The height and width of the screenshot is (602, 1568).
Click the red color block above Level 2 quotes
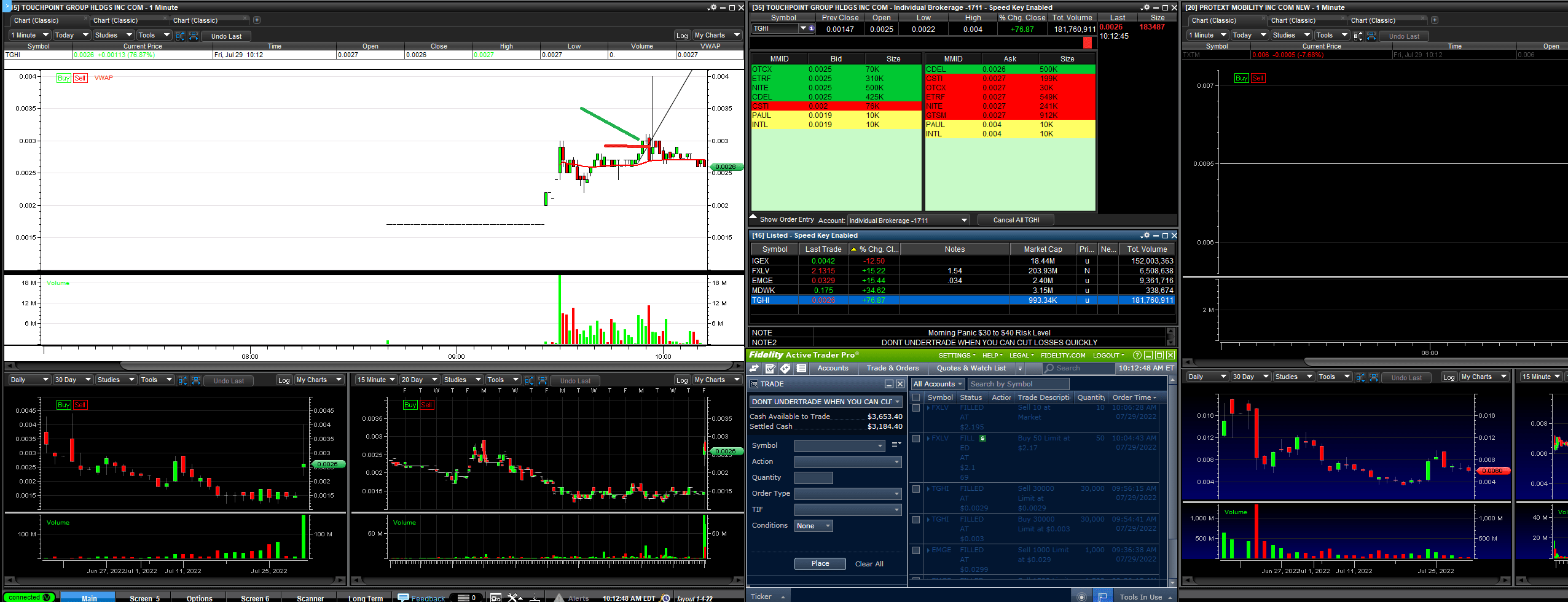click(x=1088, y=42)
